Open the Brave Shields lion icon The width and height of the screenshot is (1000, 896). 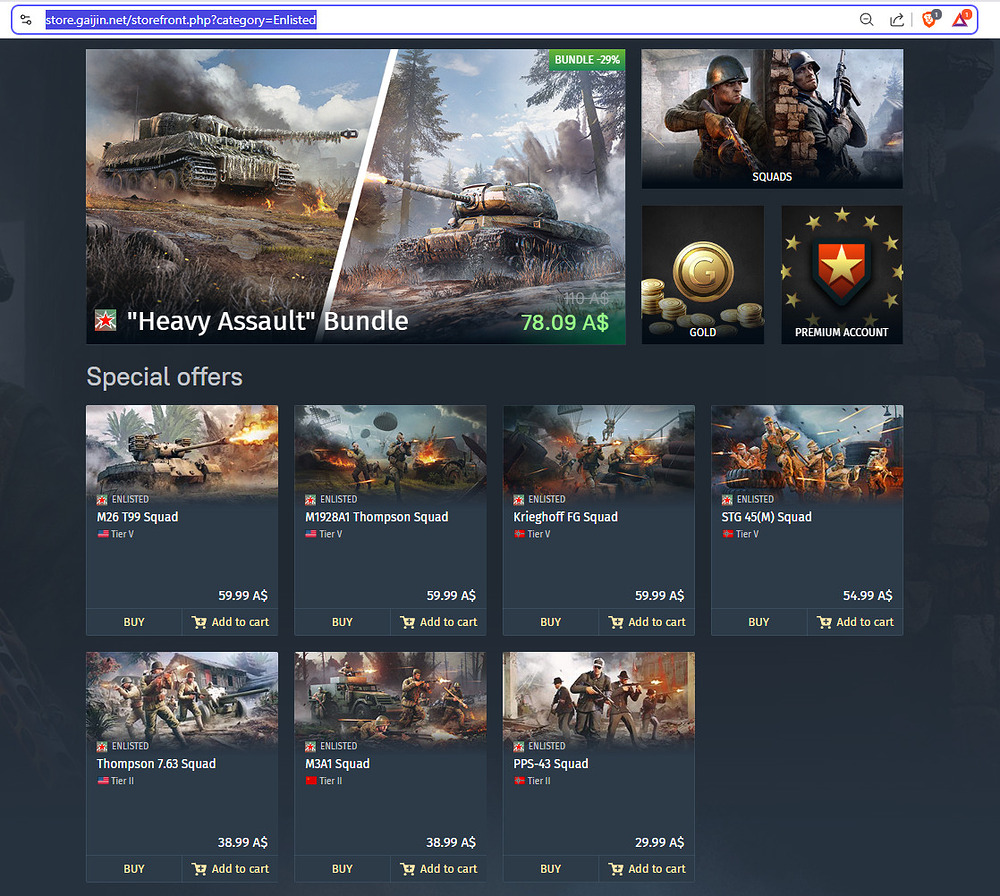pyautogui.click(x=930, y=20)
